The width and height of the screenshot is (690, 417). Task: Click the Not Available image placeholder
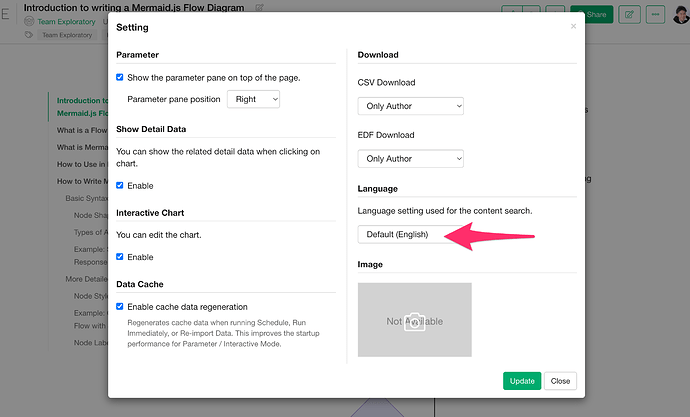tap(415, 320)
